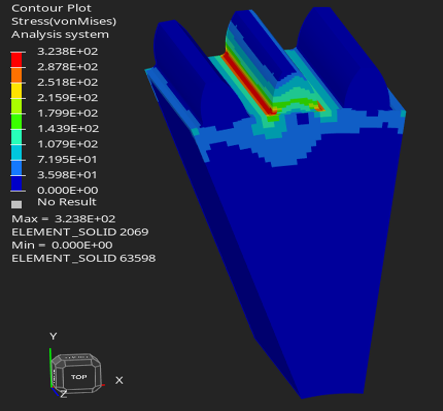Select the legend value 1.079E+02
The image size is (443, 411).
67,144
